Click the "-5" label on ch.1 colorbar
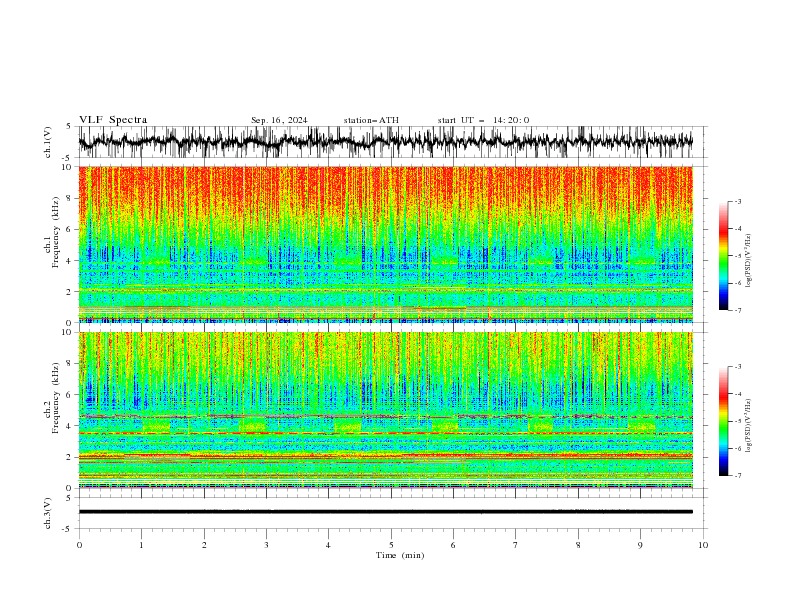The width and height of the screenshot is (792, 612). point(738,256)
